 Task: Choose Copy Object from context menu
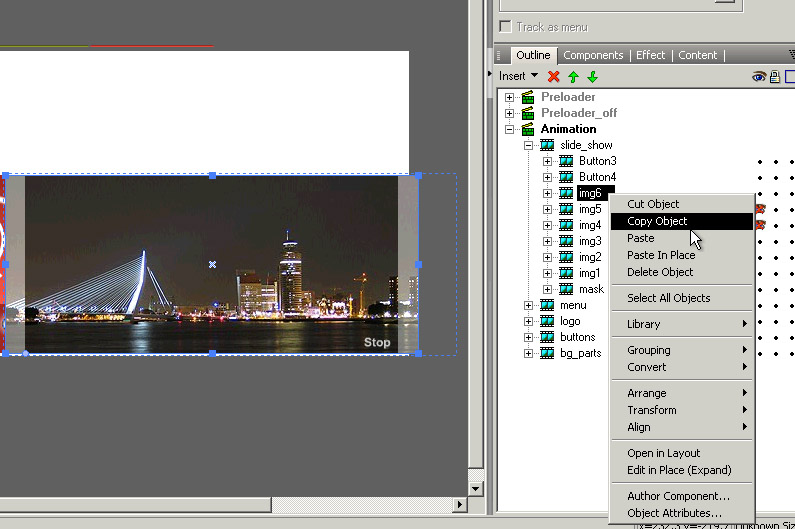(657, 221)
